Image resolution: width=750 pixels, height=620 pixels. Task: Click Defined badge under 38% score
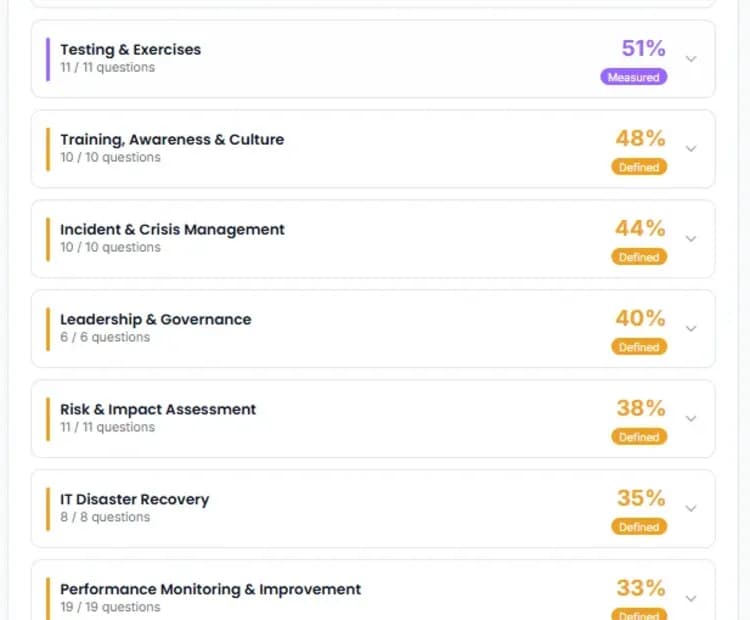639,437
